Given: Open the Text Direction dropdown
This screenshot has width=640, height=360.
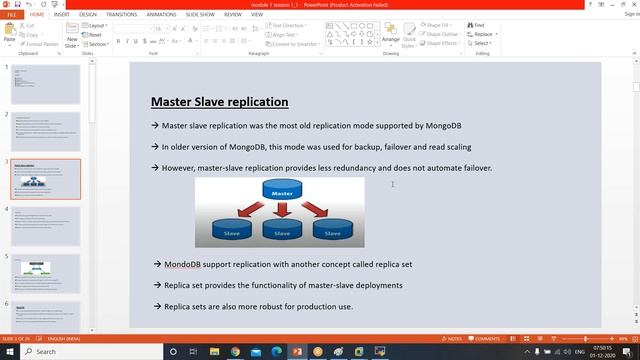Looking at the screenshot, I should point(286,25).
